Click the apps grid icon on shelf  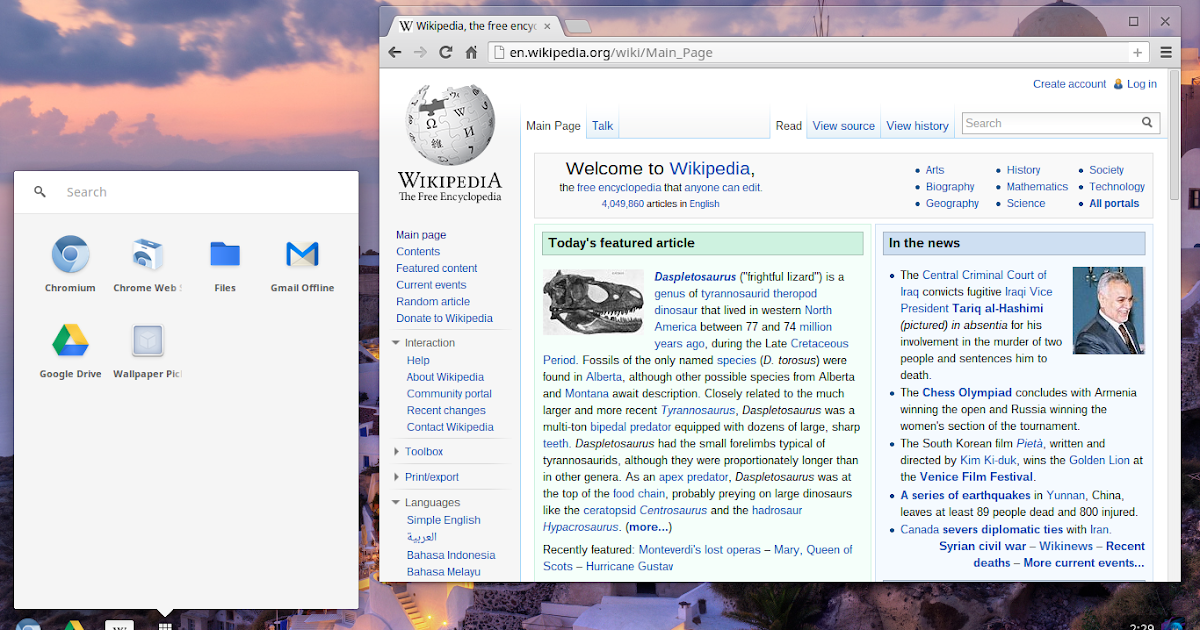tap(166, 626)
